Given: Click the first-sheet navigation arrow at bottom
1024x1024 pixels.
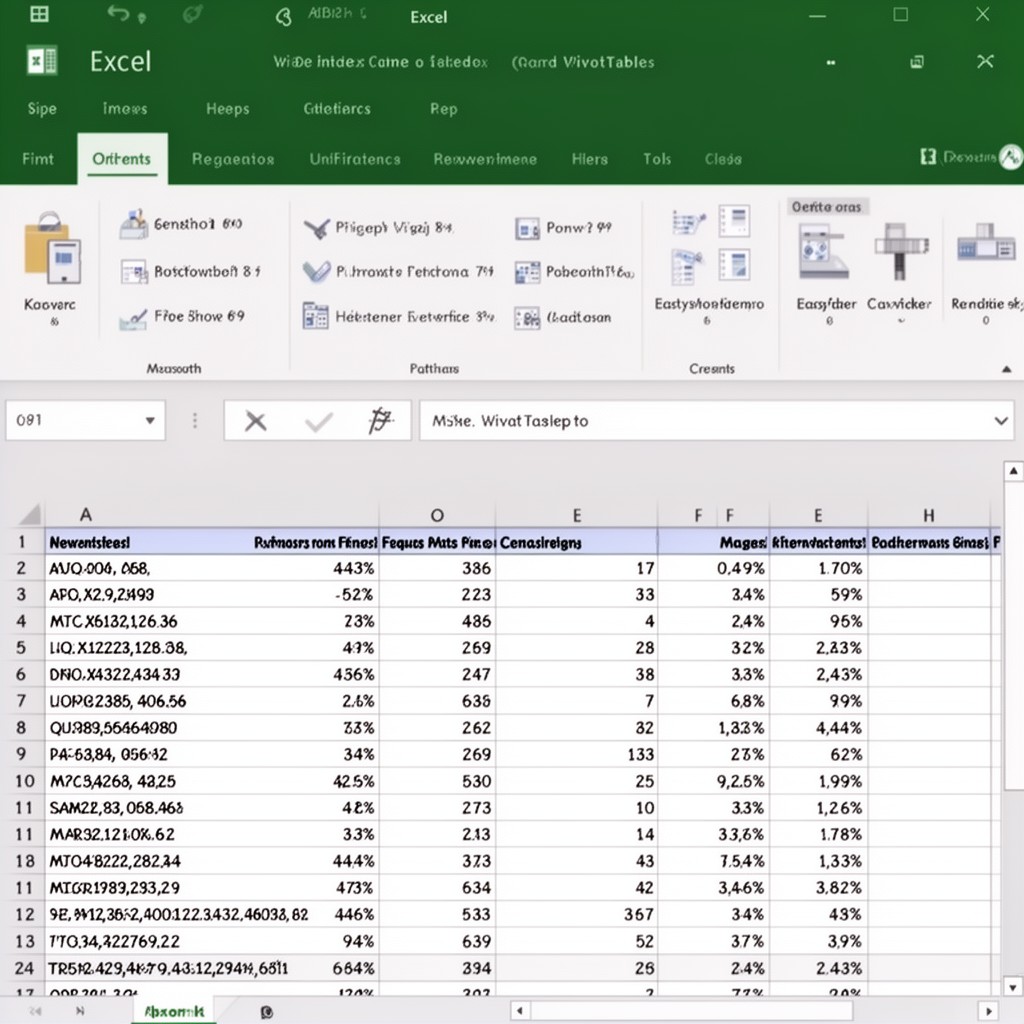Looking at the screenshot, I should [x=35, y=1012].
